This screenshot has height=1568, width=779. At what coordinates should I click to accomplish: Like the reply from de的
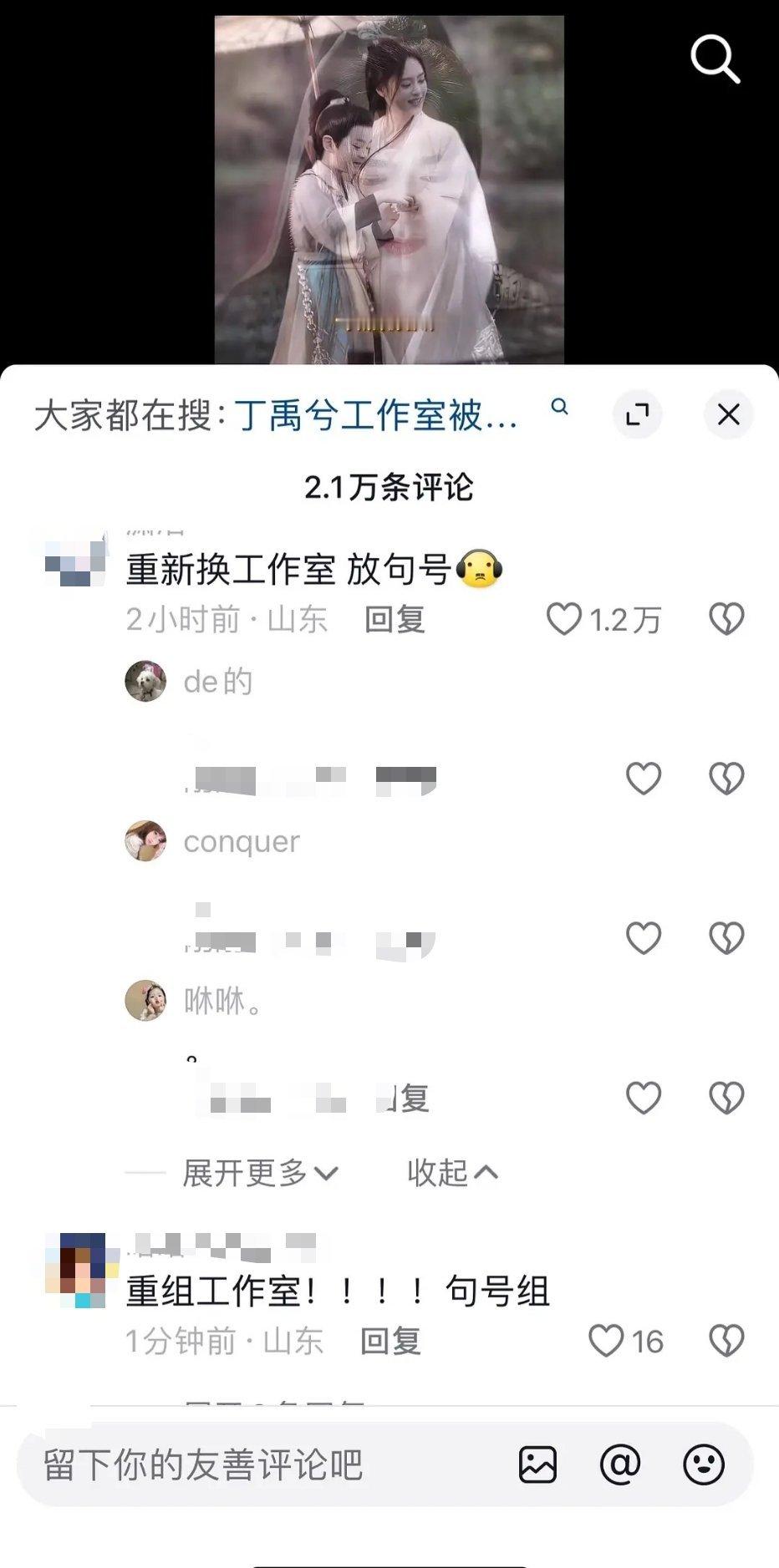tap(644, 779)
